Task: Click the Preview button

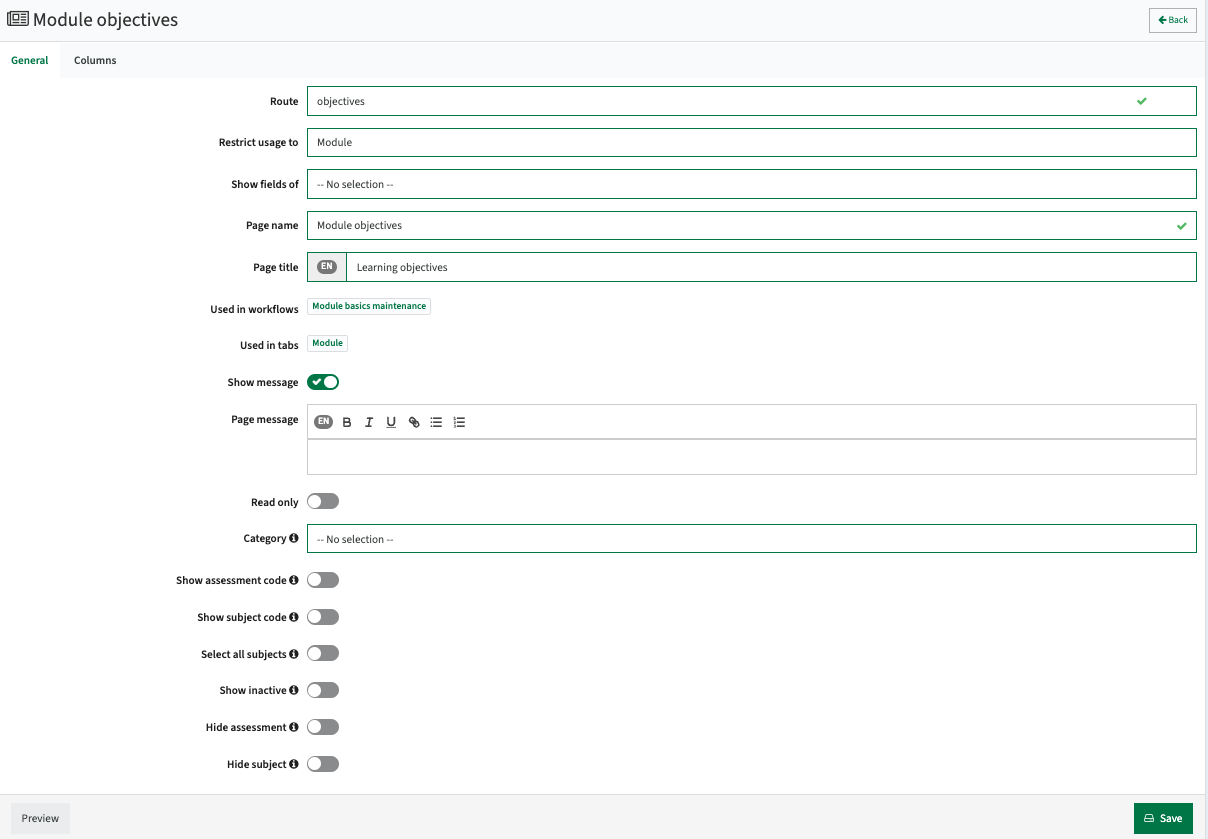Action: pyautogui.click(x=41, y=818)
